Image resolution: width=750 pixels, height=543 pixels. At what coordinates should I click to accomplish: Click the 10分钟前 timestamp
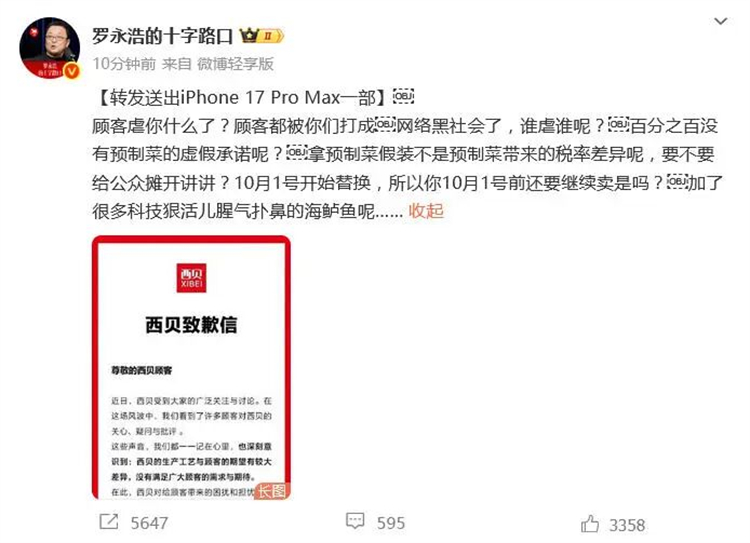pos(124,64)
